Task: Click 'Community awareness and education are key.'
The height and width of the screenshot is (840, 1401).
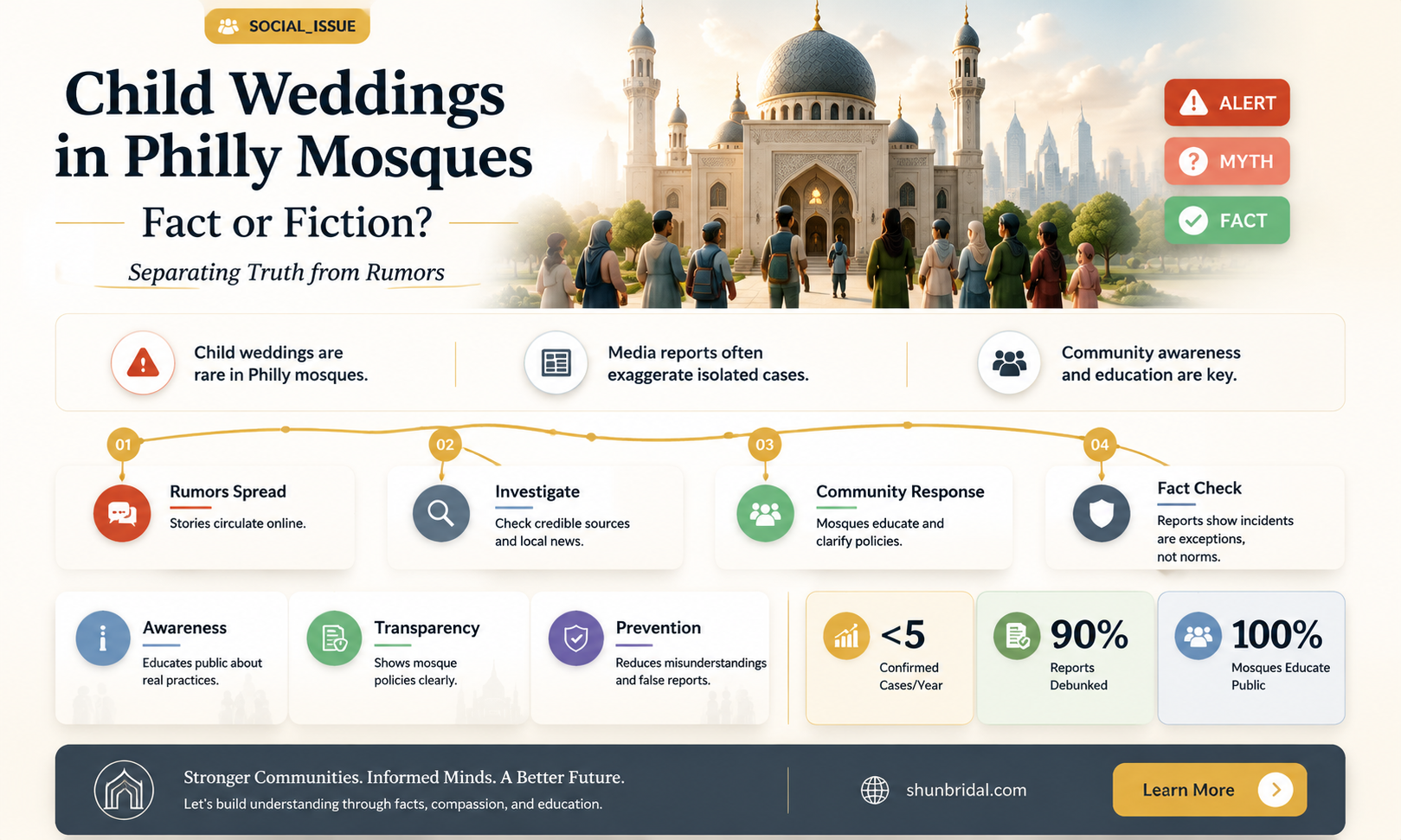Action: click(x=1151, y=363)
